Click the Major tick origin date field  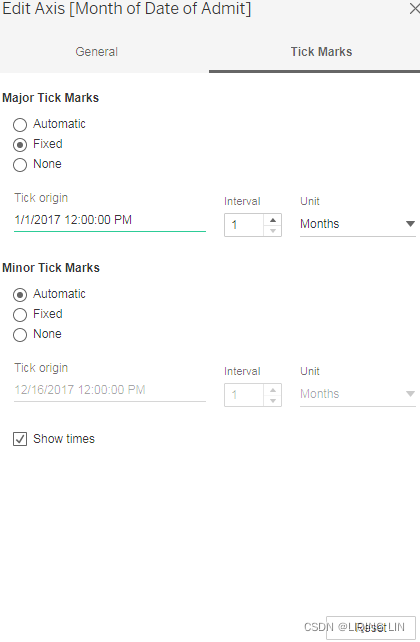click(110, 220)
